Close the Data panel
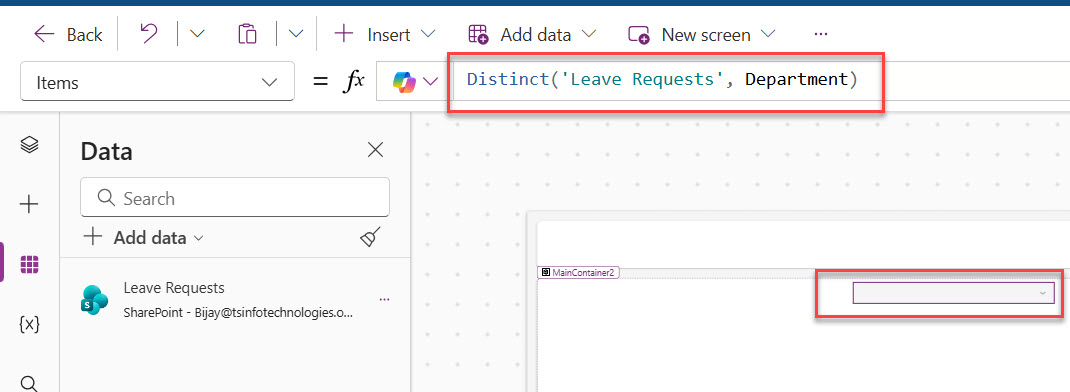1070x392 pixels. point(375,150)
